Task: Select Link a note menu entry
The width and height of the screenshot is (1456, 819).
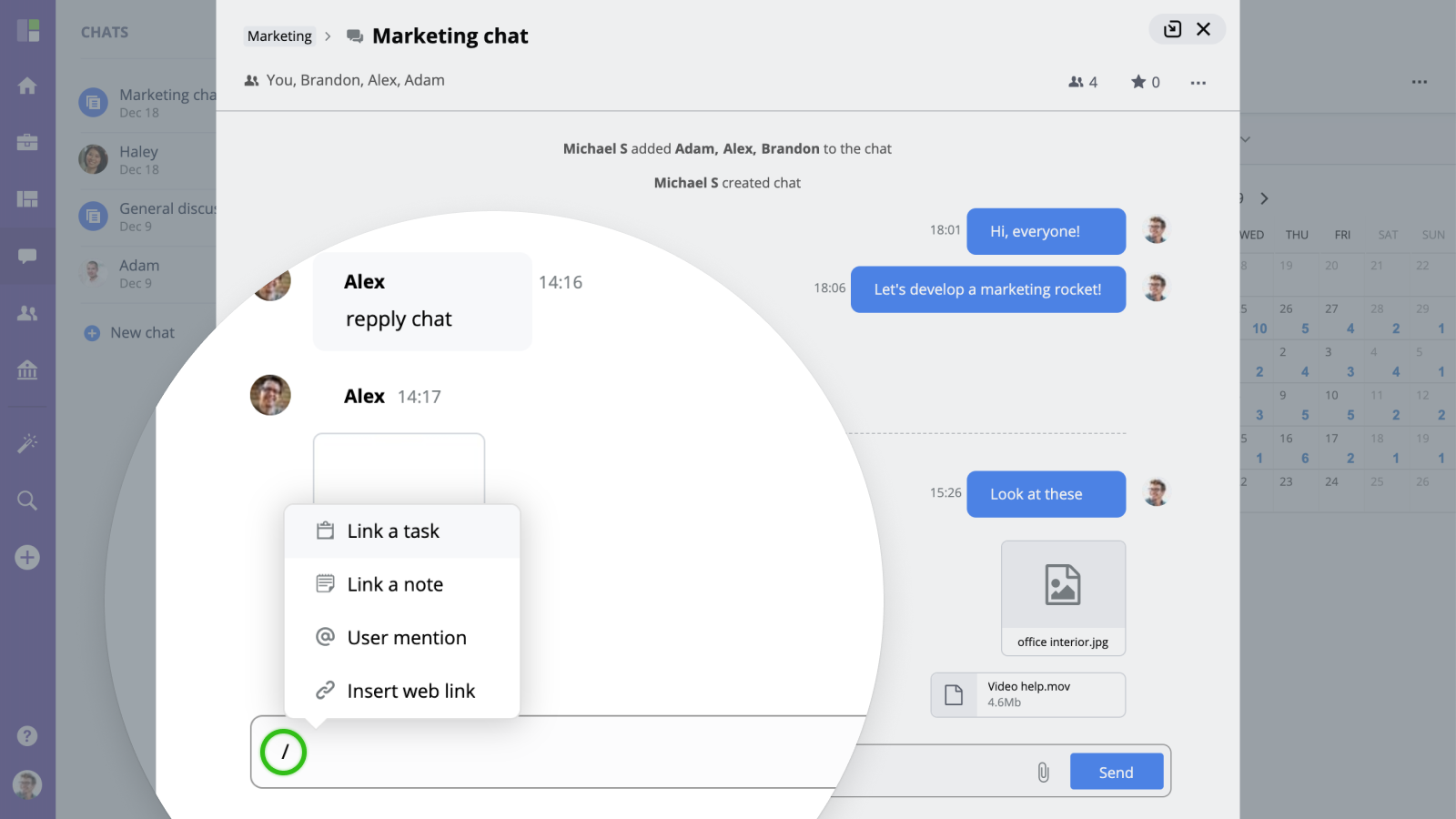Action: 402,584
